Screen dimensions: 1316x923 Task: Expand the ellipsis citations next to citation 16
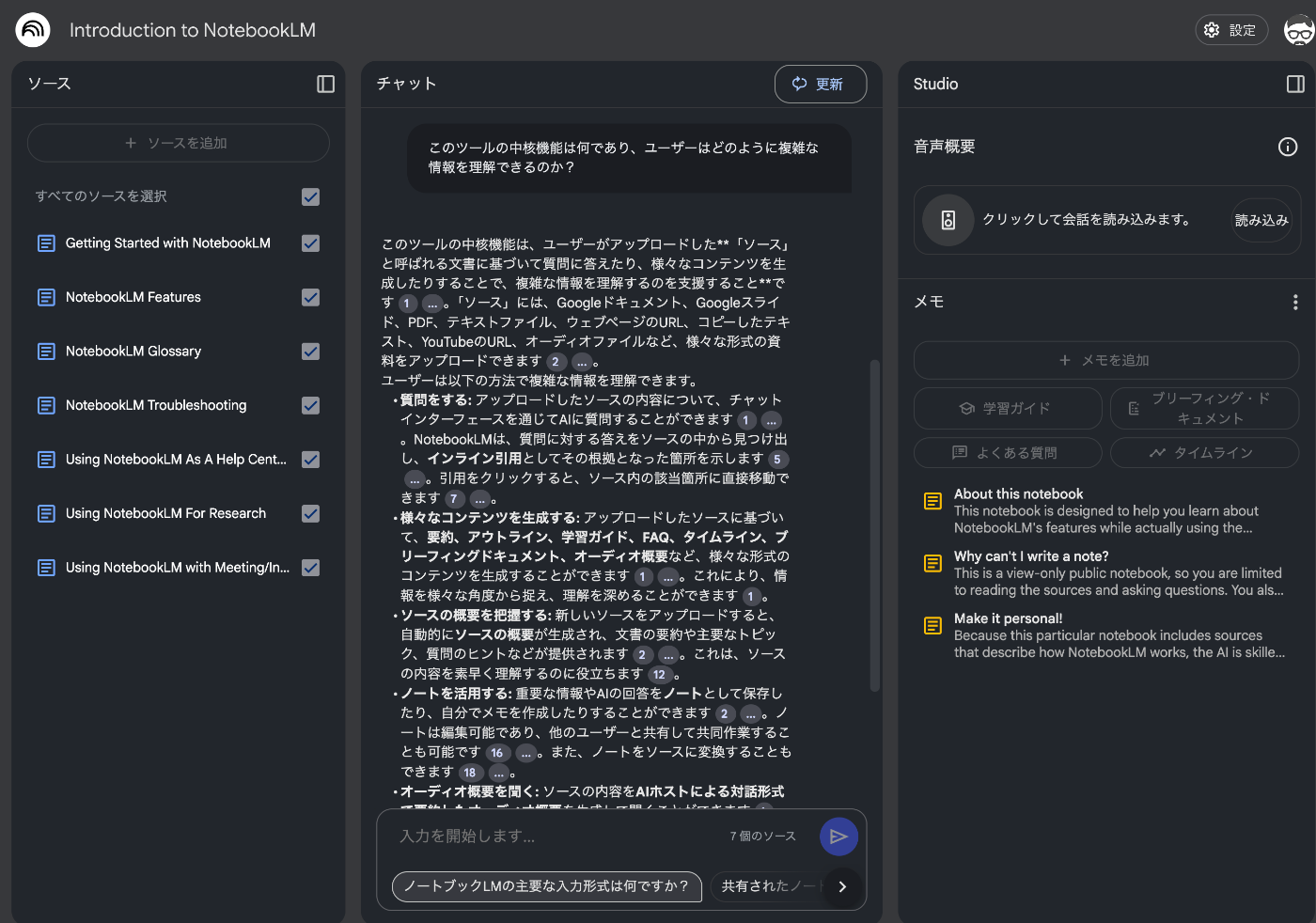click(x=526, y=753)
